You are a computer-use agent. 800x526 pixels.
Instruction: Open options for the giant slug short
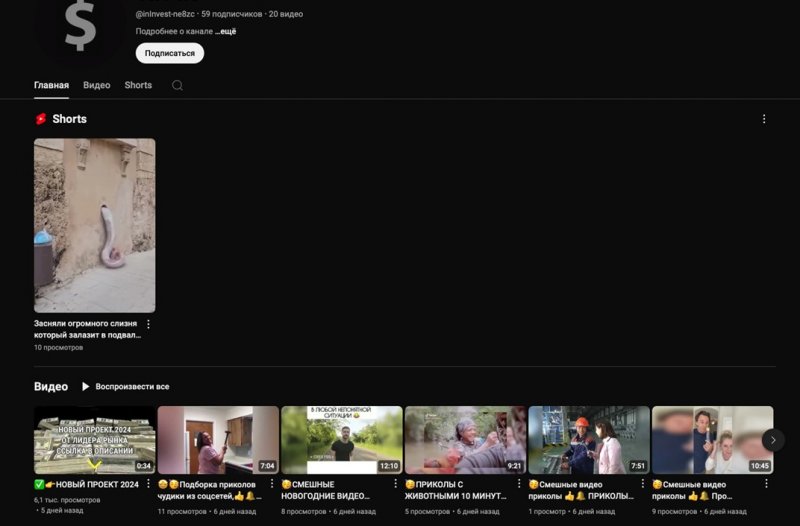click(149, 324)
